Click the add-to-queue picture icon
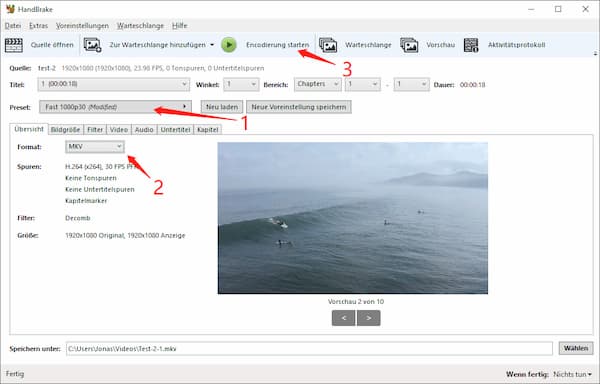Viewport: 600px width, 384px height. 93,45
